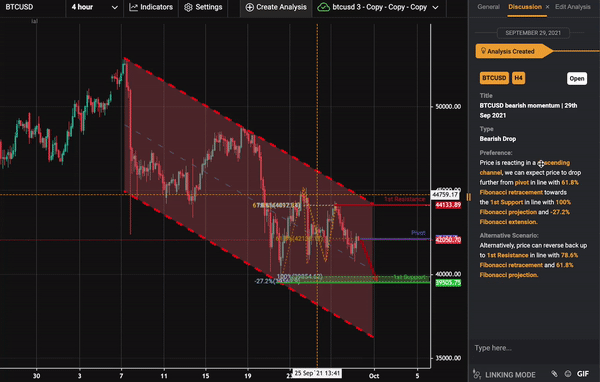Screen dimensions: 600x382
Task: Click the 'descending channel' highlighted link
Action: [x=525, y=168]
